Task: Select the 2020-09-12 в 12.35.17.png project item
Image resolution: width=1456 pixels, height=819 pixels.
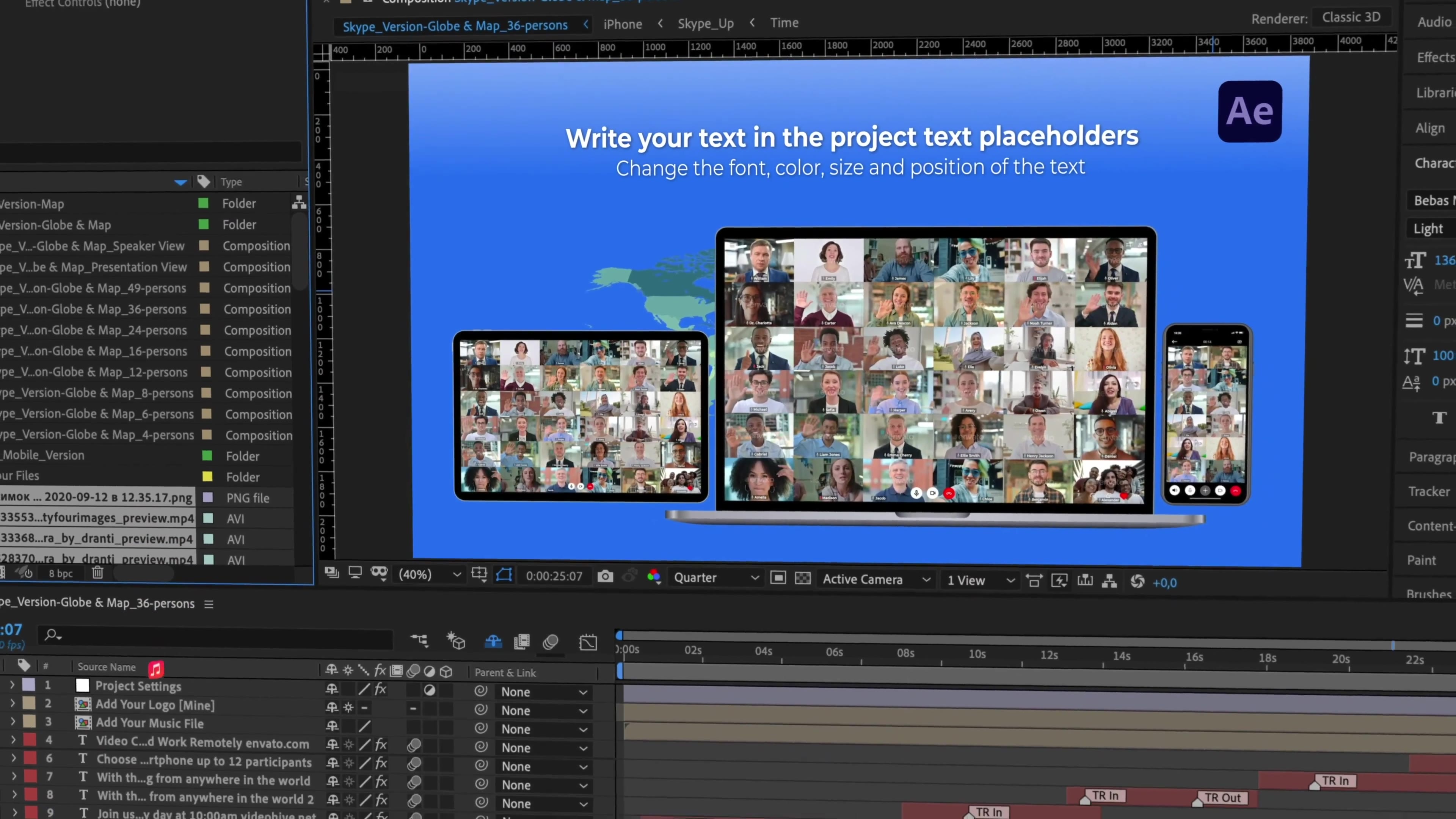Action: (97, 497)
